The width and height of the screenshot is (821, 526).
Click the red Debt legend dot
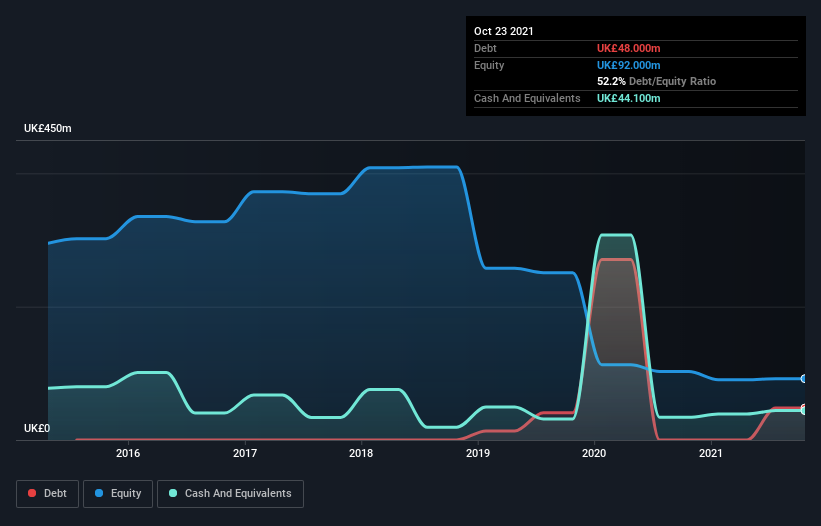coord(32,493)
